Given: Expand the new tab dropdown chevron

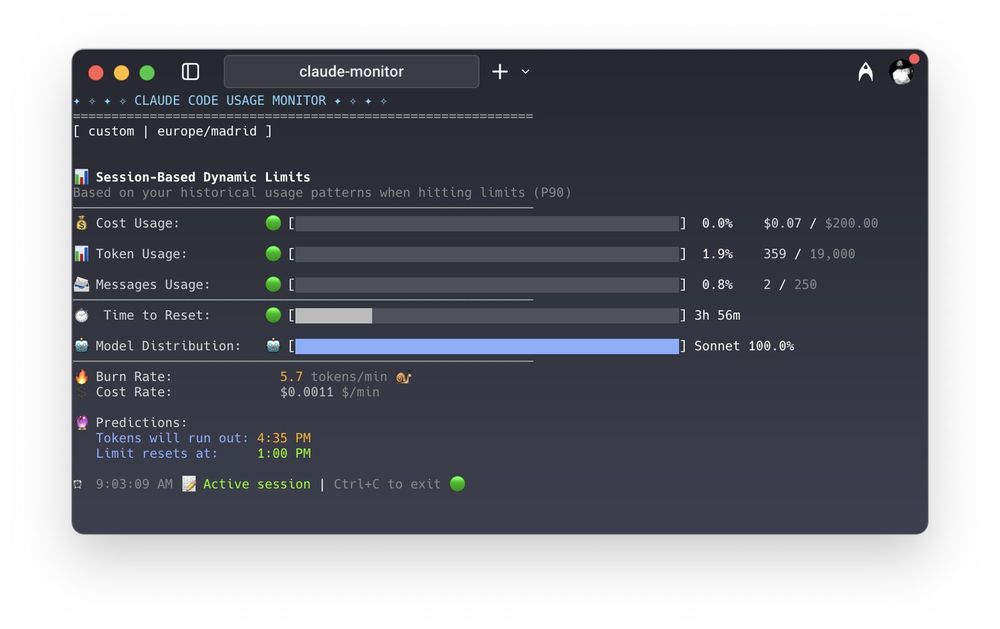Looking at the screenshot, I should tap(526, 71).
